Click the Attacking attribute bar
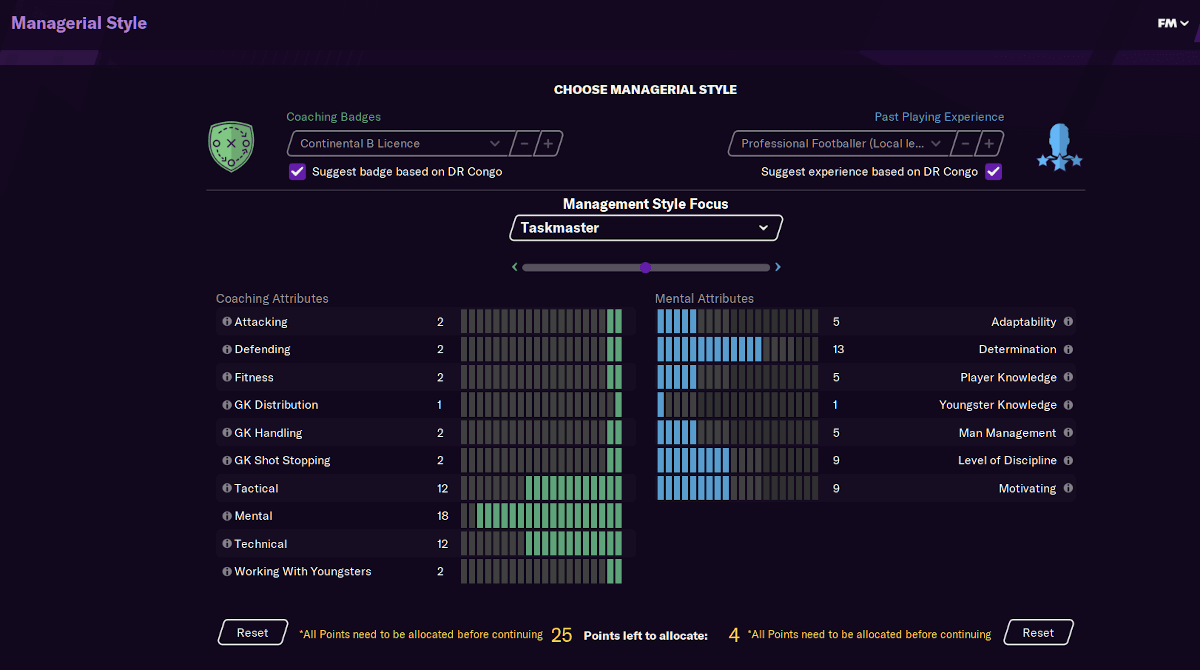 (541, 322)
